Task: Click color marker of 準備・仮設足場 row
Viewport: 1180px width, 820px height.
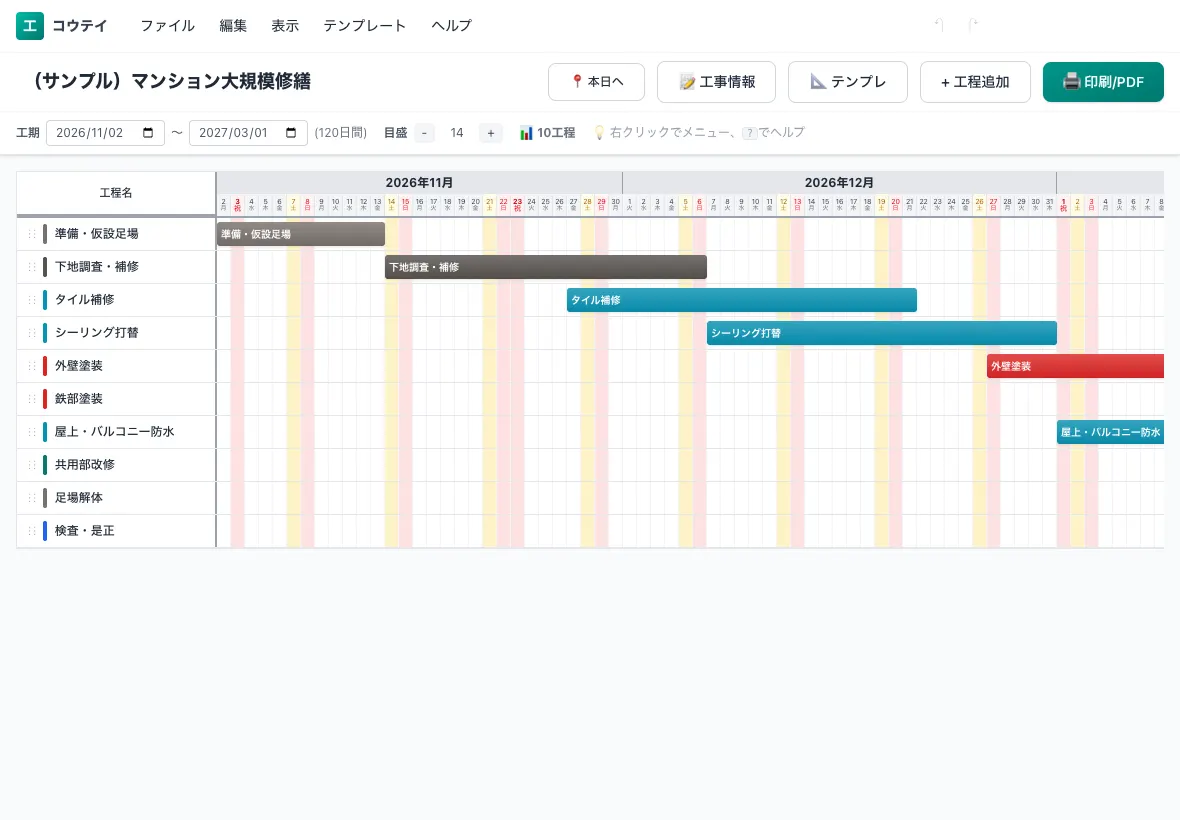Action: click(x=45, y=233)
